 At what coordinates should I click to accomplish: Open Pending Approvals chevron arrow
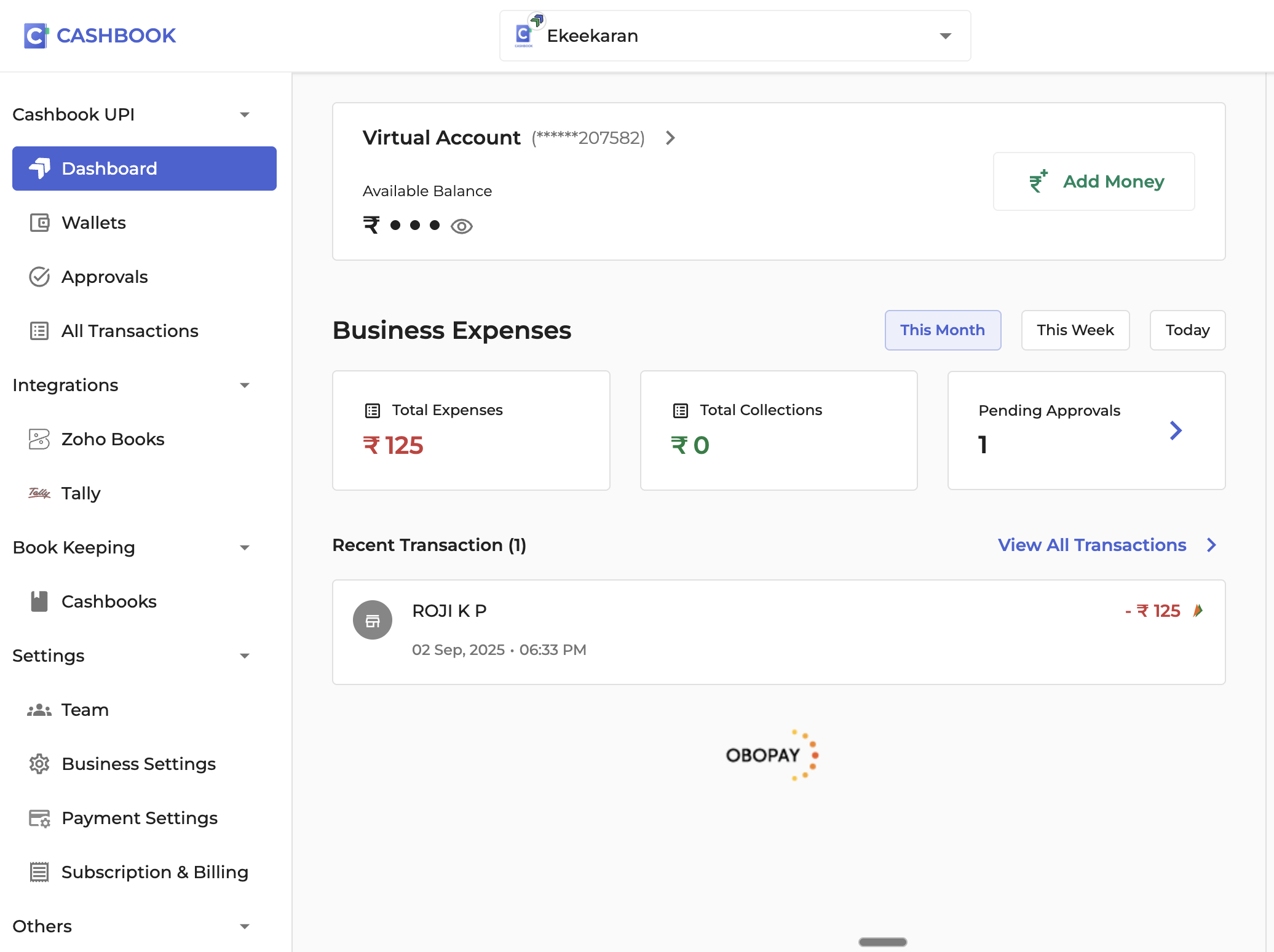tap(1176, 430)
